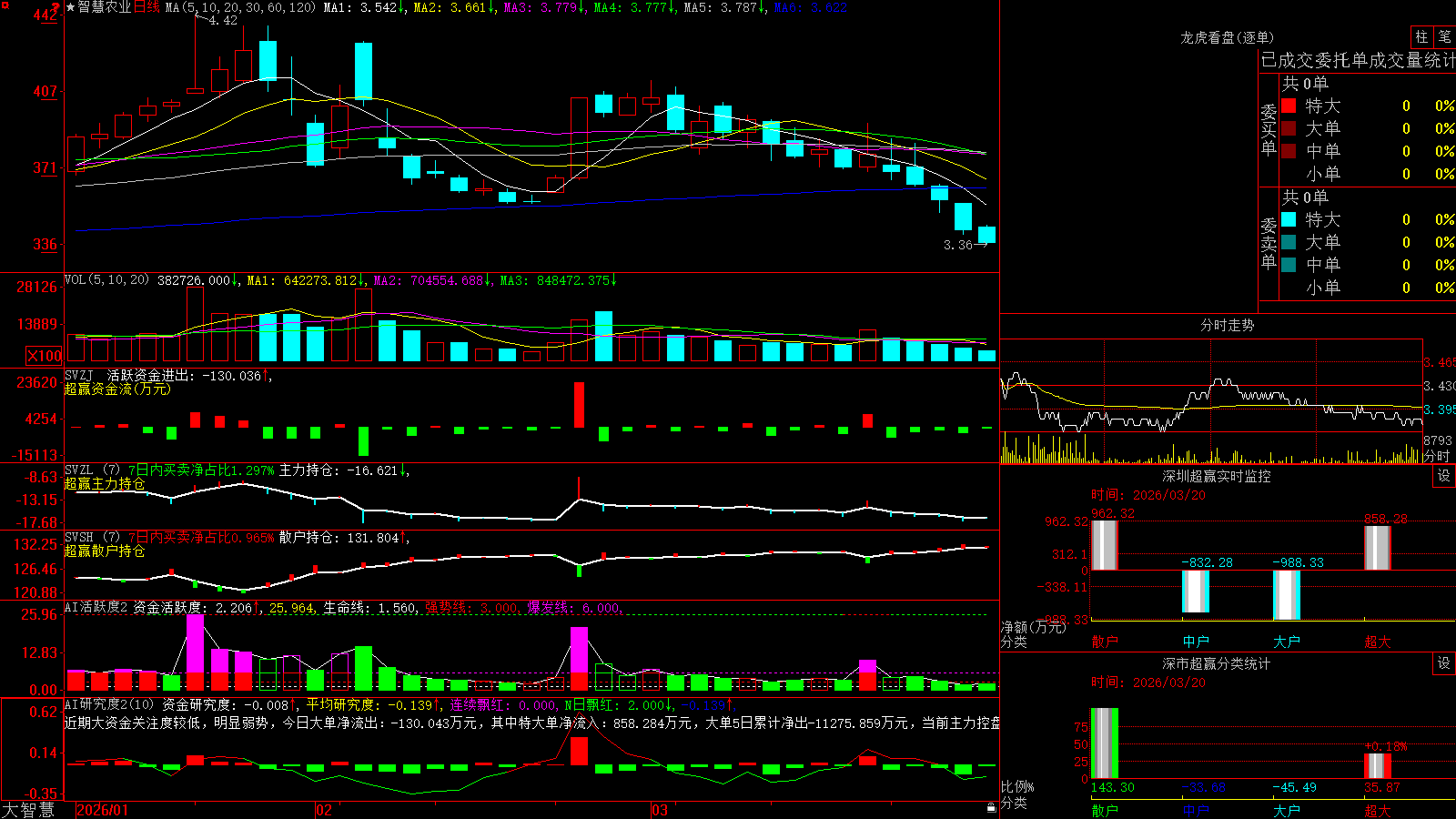Click the MA4: 3.777 value
Screen dimensions: 1456x819
pyautogui.click(x=635, y=7)
